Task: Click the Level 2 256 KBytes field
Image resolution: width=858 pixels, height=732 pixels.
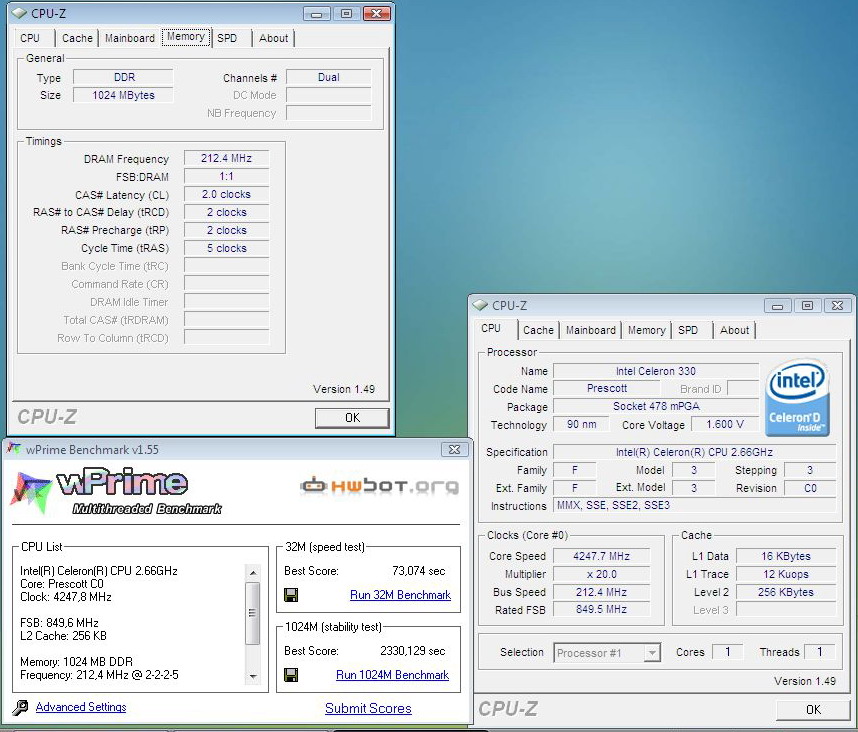Action: [x=786, y=592]
